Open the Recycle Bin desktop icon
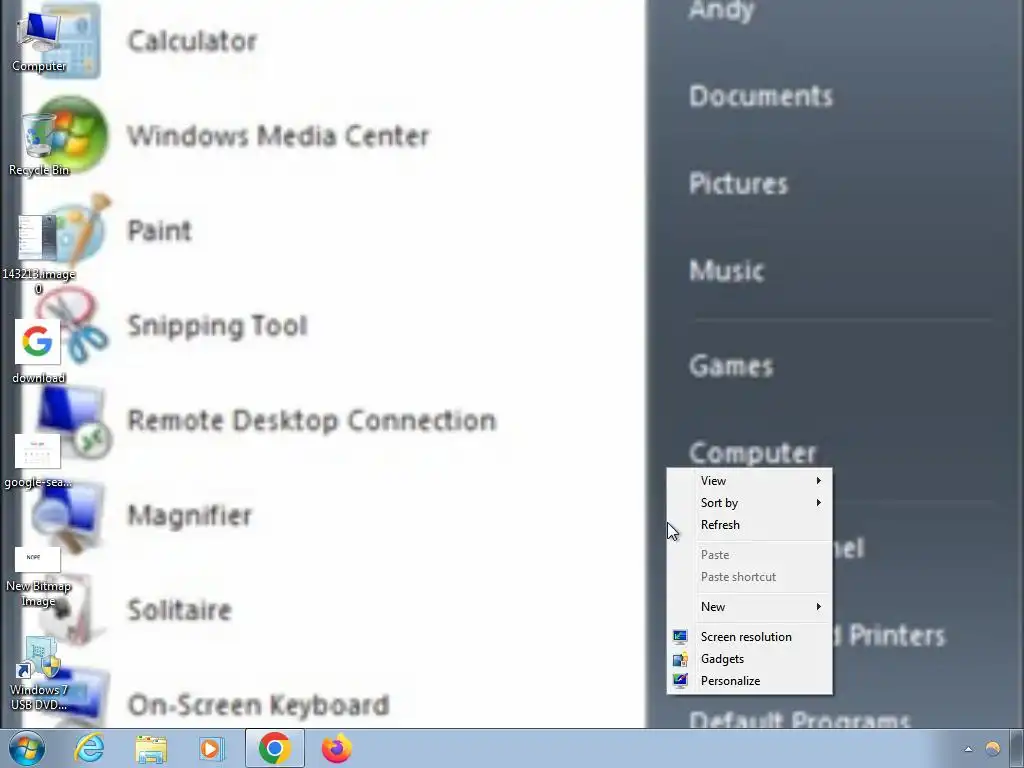The height and width of the screenshot is (768, 1024). coord(39,145)
